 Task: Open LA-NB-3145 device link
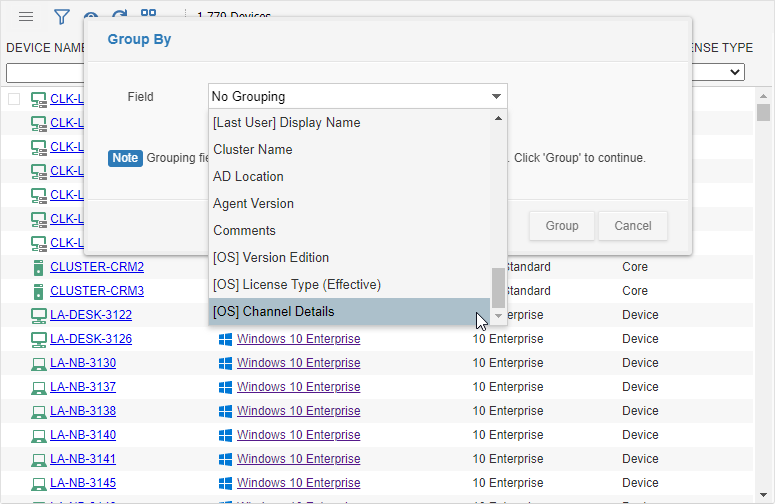[83, 483]
